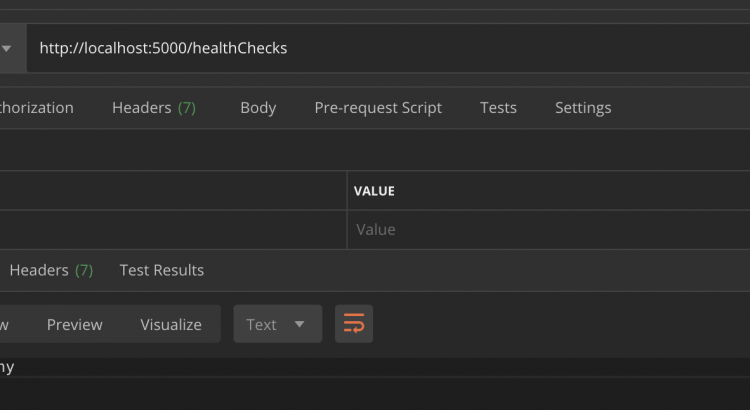The height and width of the screenshot is (410, 750).
Task: Select the Raw response view button
Action: pyautogui.click(x=6, y=324)
